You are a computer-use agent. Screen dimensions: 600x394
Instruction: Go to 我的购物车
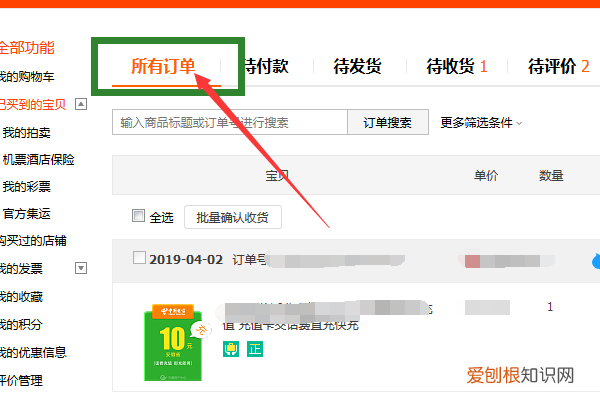[x=27, y=77]
